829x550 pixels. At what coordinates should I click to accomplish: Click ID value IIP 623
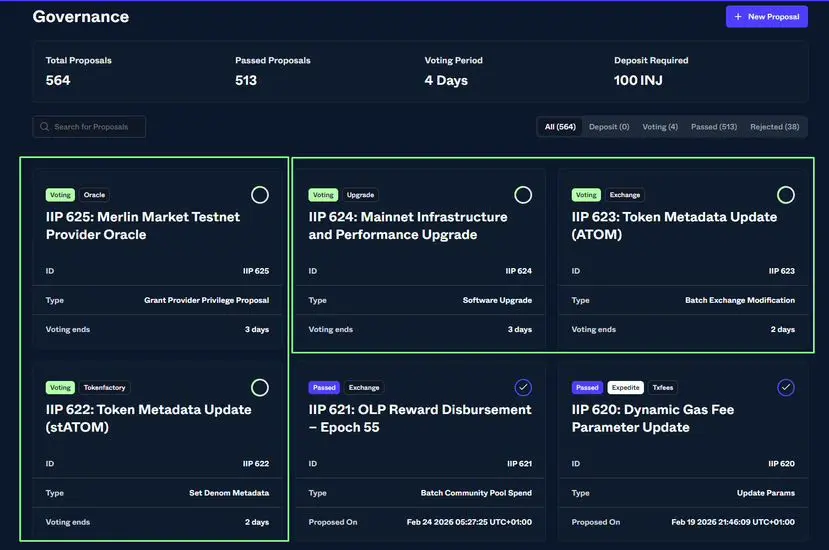[781, 271]
